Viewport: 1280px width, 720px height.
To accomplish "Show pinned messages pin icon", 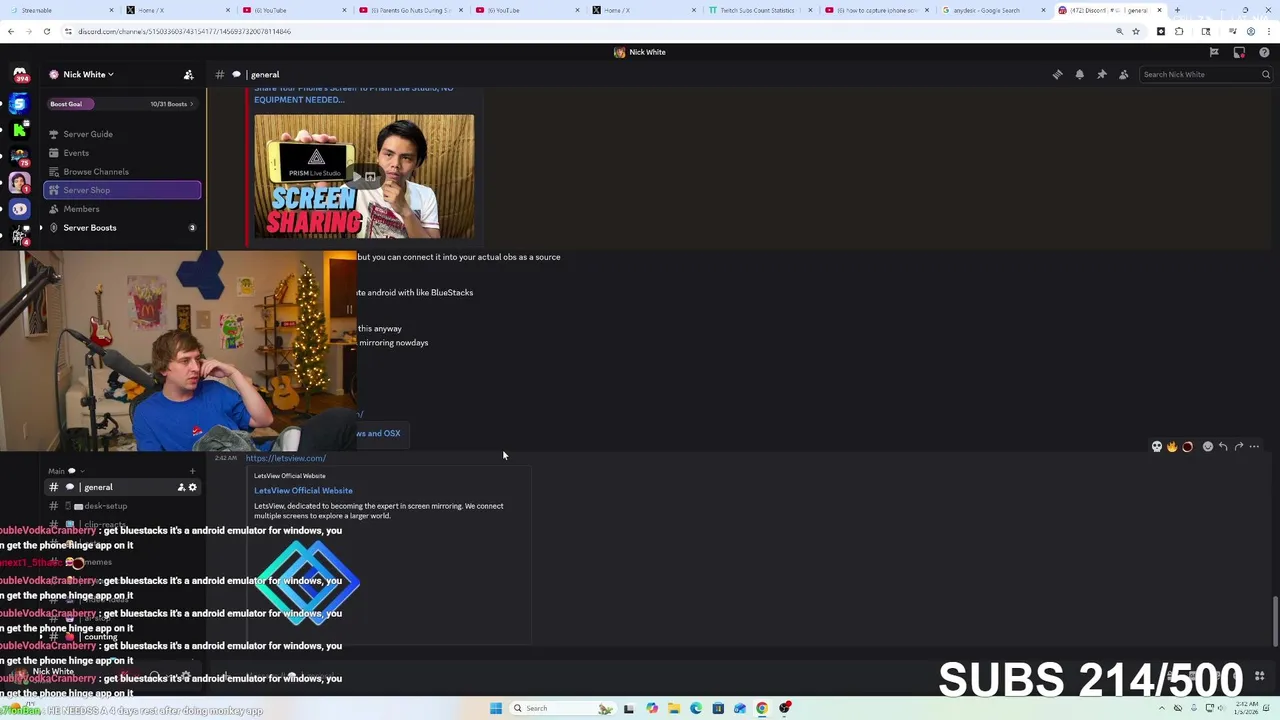I will (x=1101, y=75).
